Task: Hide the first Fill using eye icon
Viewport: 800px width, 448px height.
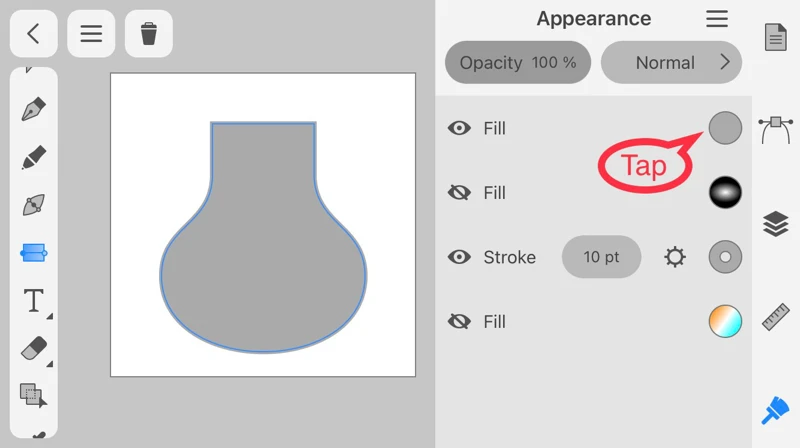Action: 459,128
